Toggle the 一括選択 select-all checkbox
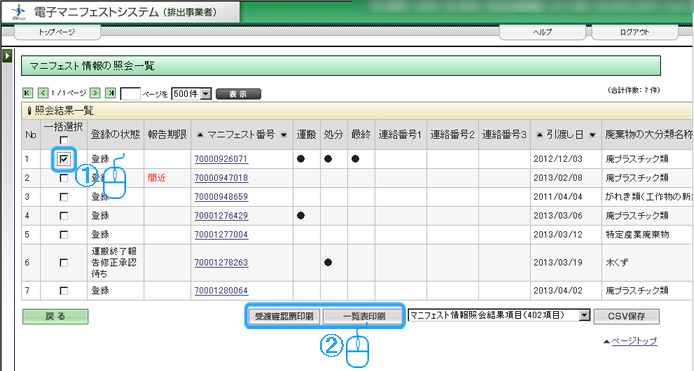 (x=64, y=140)
